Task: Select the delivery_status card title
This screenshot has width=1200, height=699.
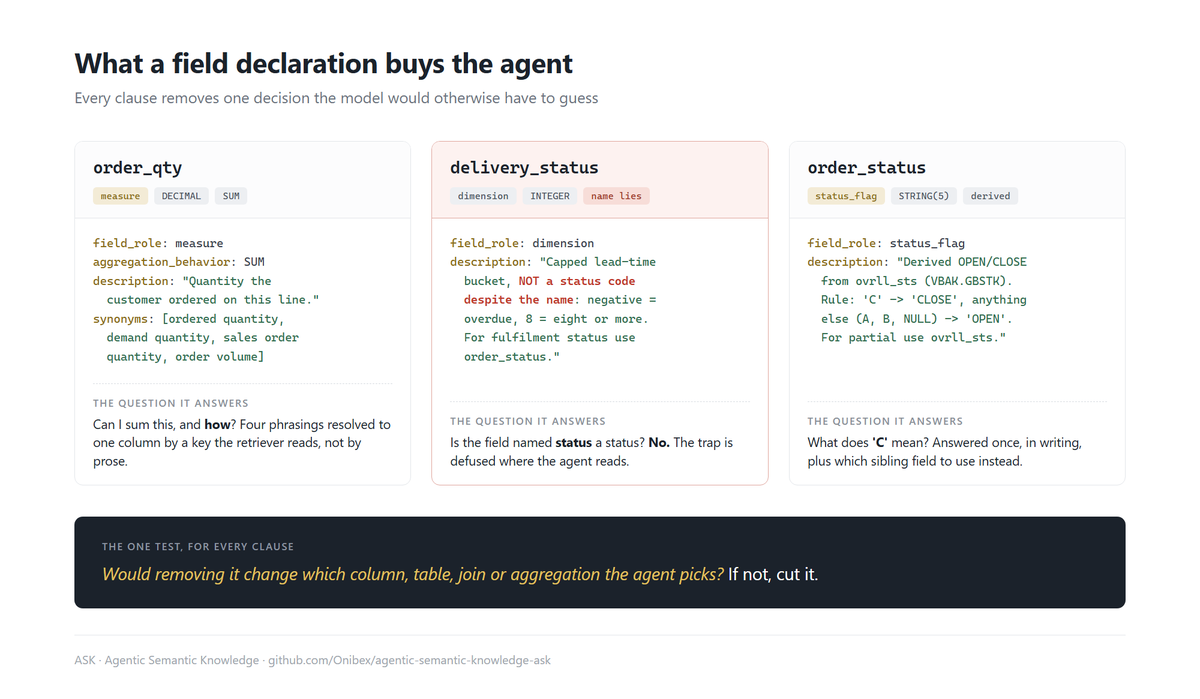Action: point(524,168)
